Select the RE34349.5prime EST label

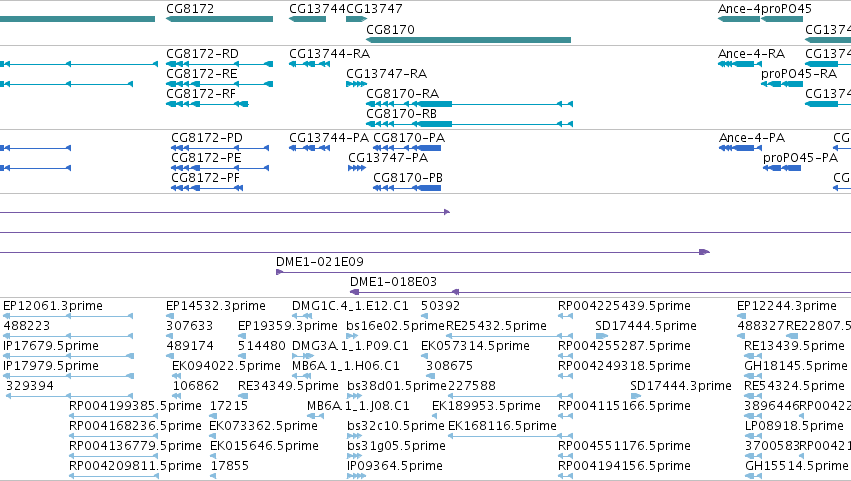click(288, 387)
